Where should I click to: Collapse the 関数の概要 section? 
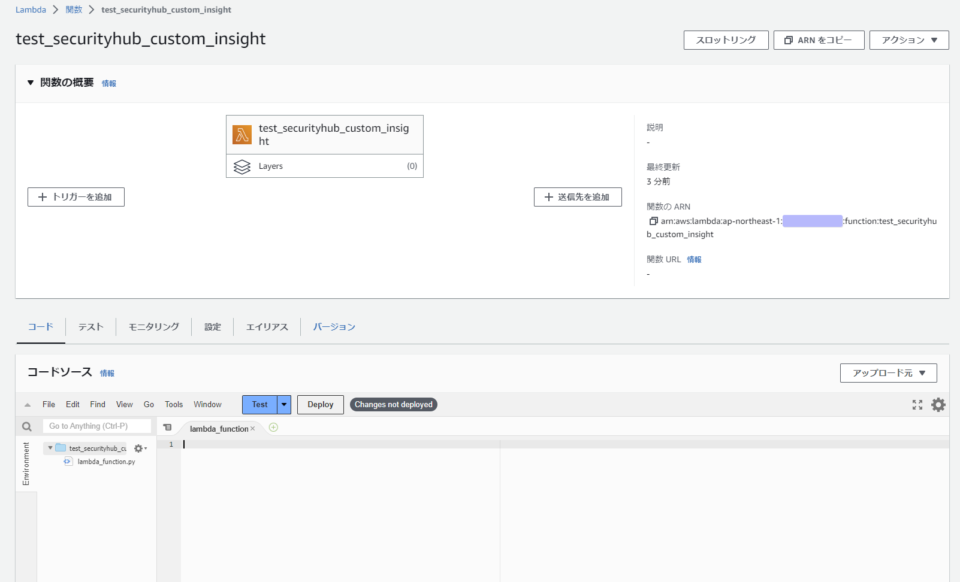click(30, 83)
